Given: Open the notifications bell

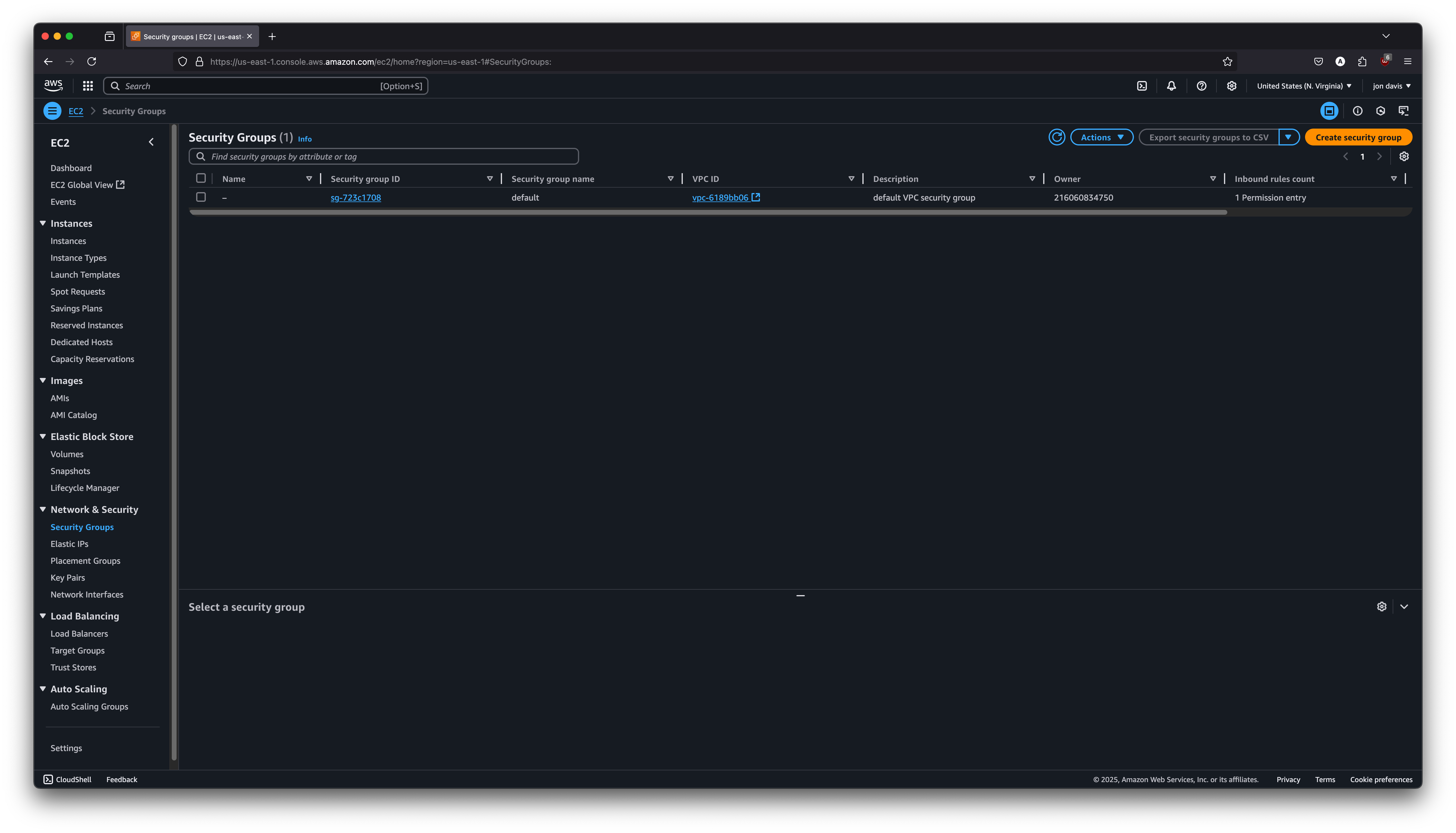Looking at the screenshot, I should (1172, 86).
